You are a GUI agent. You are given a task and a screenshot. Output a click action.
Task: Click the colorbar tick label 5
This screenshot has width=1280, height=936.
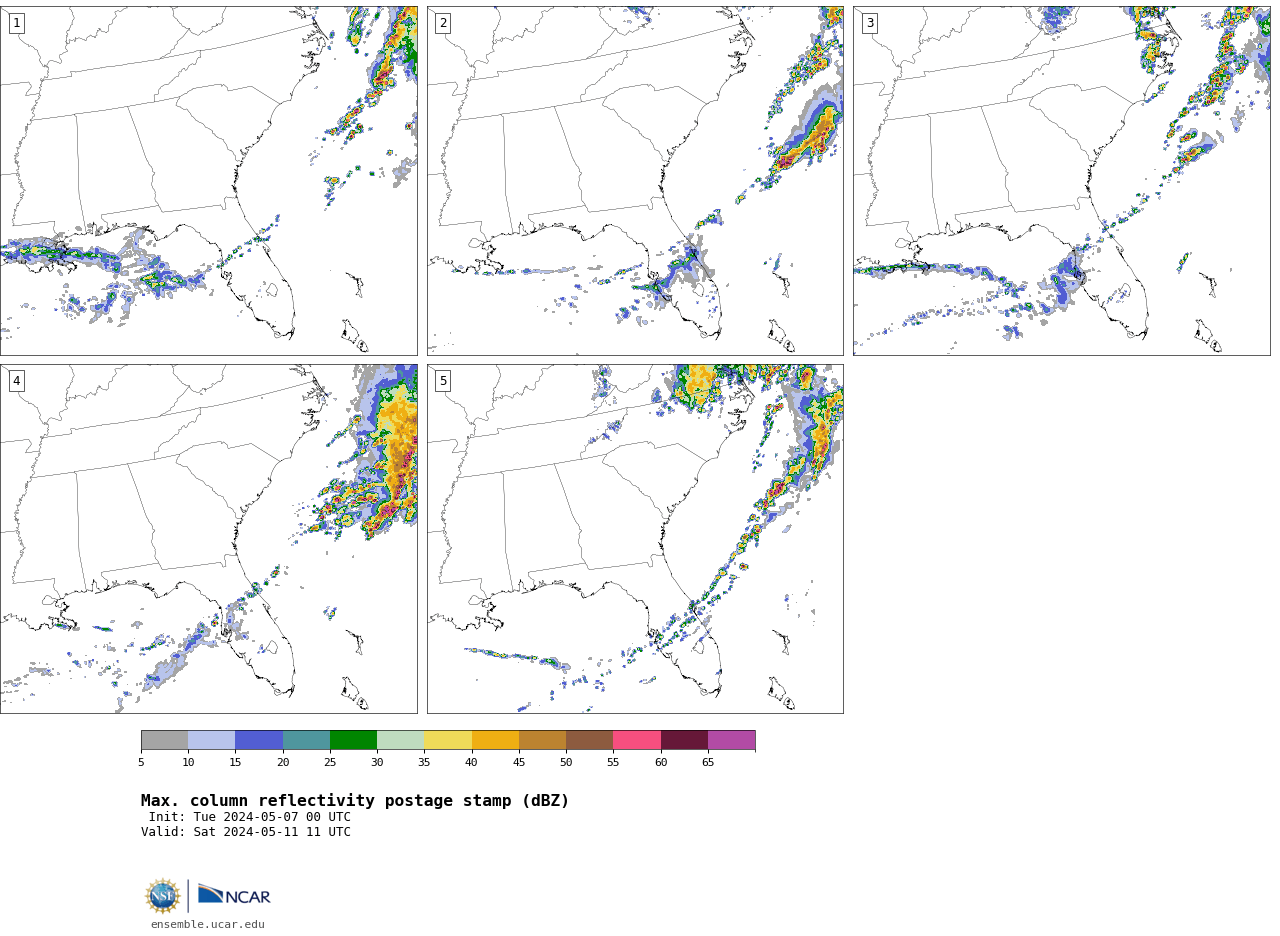(141, 763)
